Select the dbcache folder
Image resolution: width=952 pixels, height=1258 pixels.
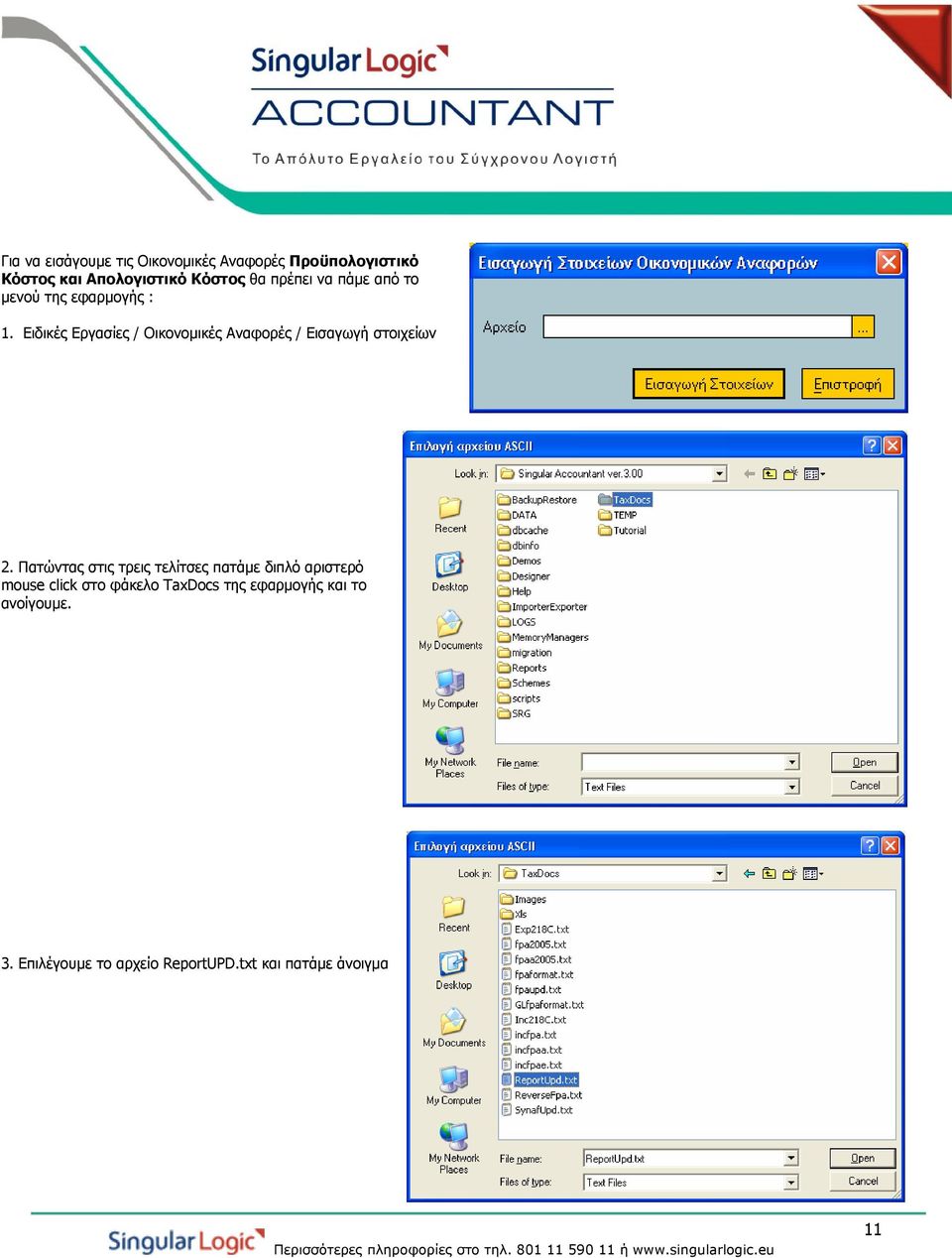point(523,531)
